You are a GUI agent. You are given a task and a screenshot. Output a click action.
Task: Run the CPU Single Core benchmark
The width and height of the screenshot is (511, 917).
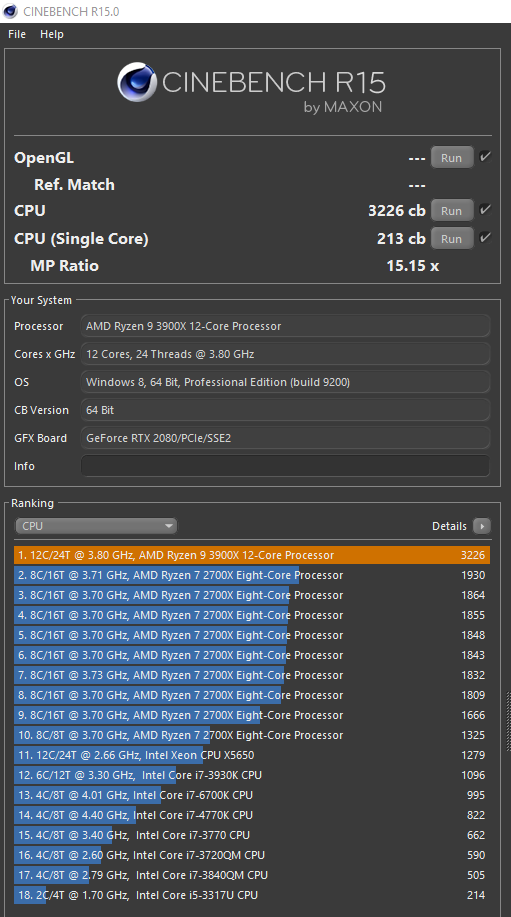click(x=451, y=239)
